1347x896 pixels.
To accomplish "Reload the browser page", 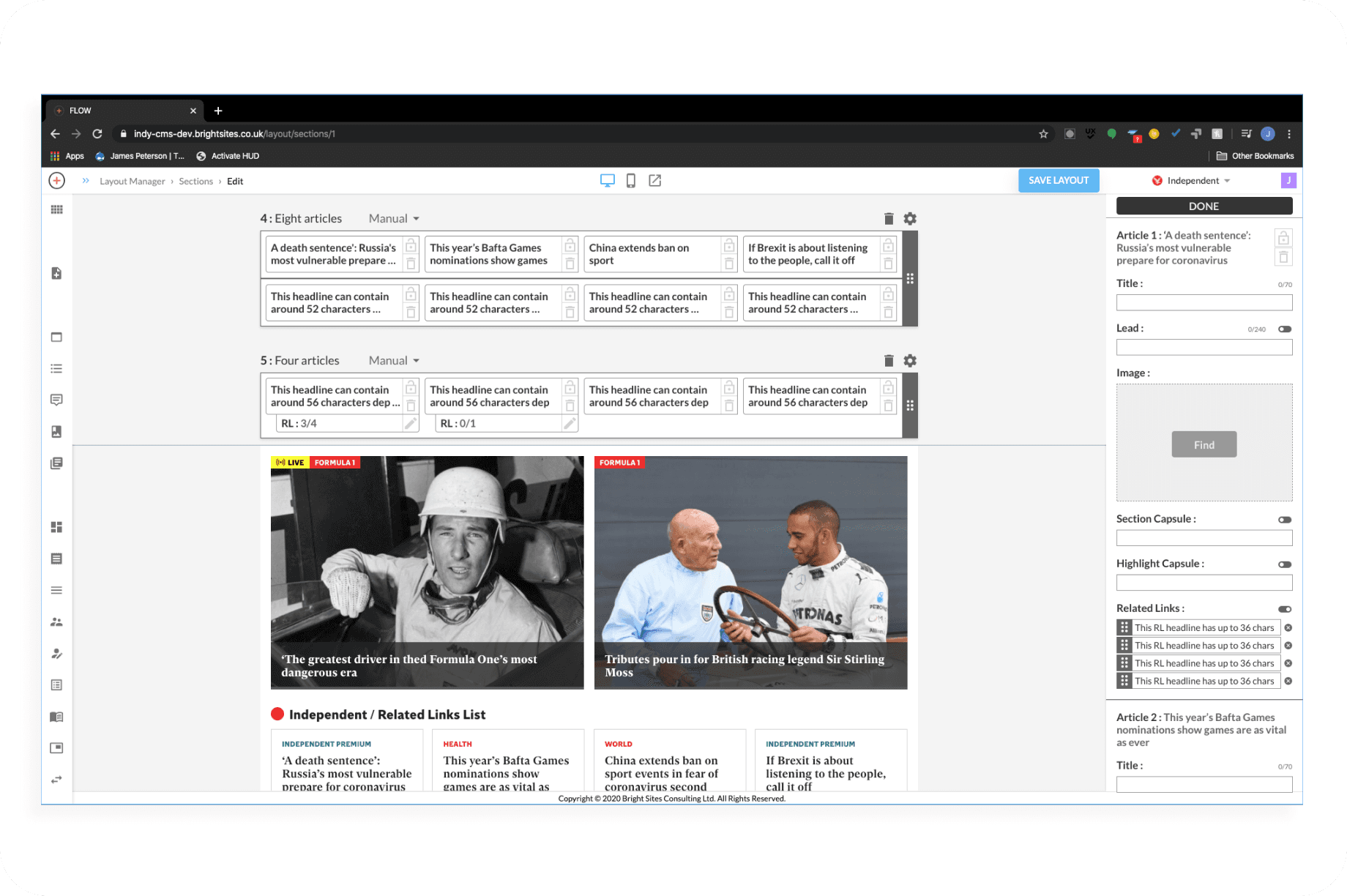I will pyautogui.click(x=97, y=134).
